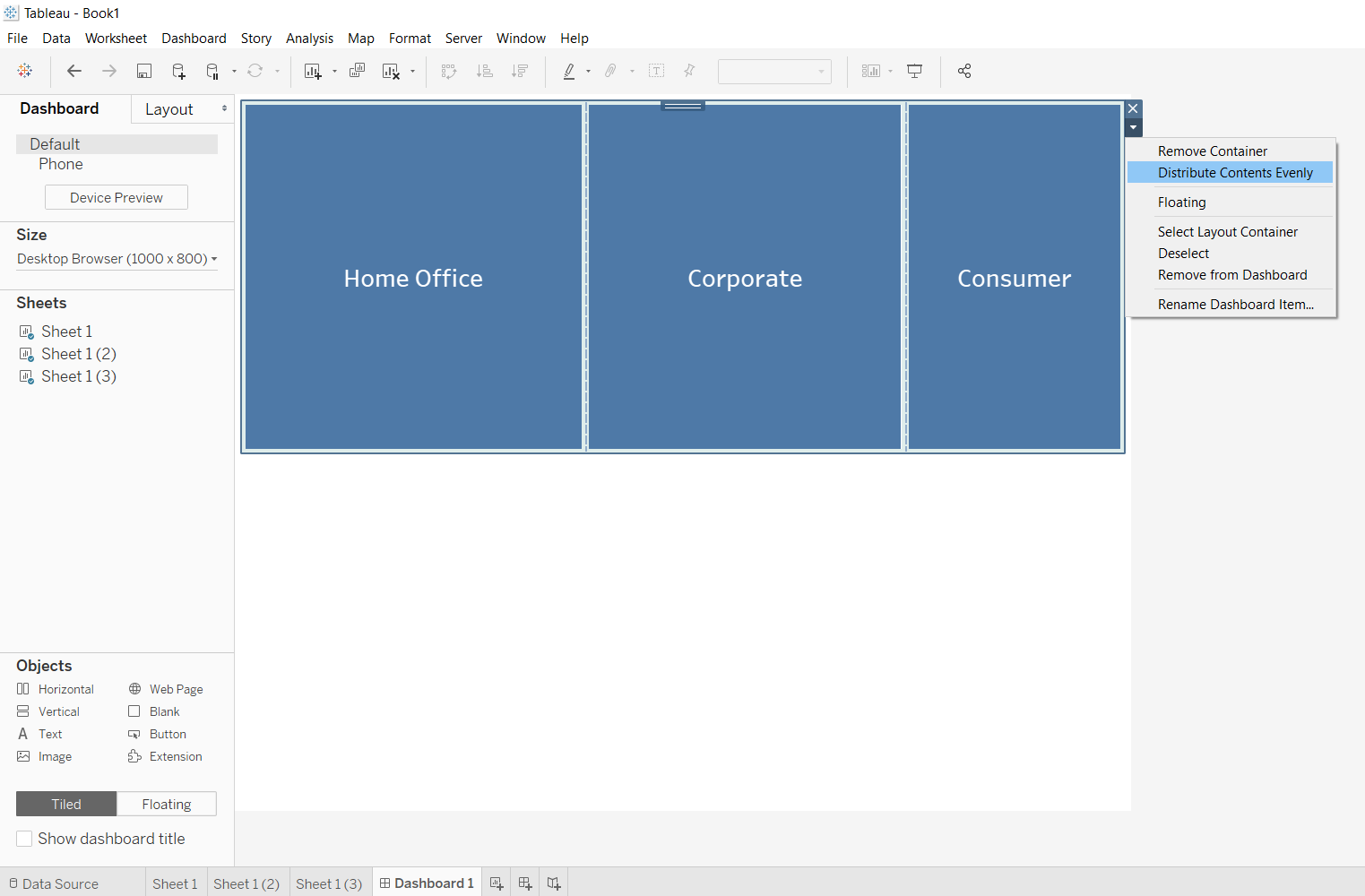Add a New Data Source via its icon
The height and width of the screenshot is (896, 1365).
click(177, 71)
